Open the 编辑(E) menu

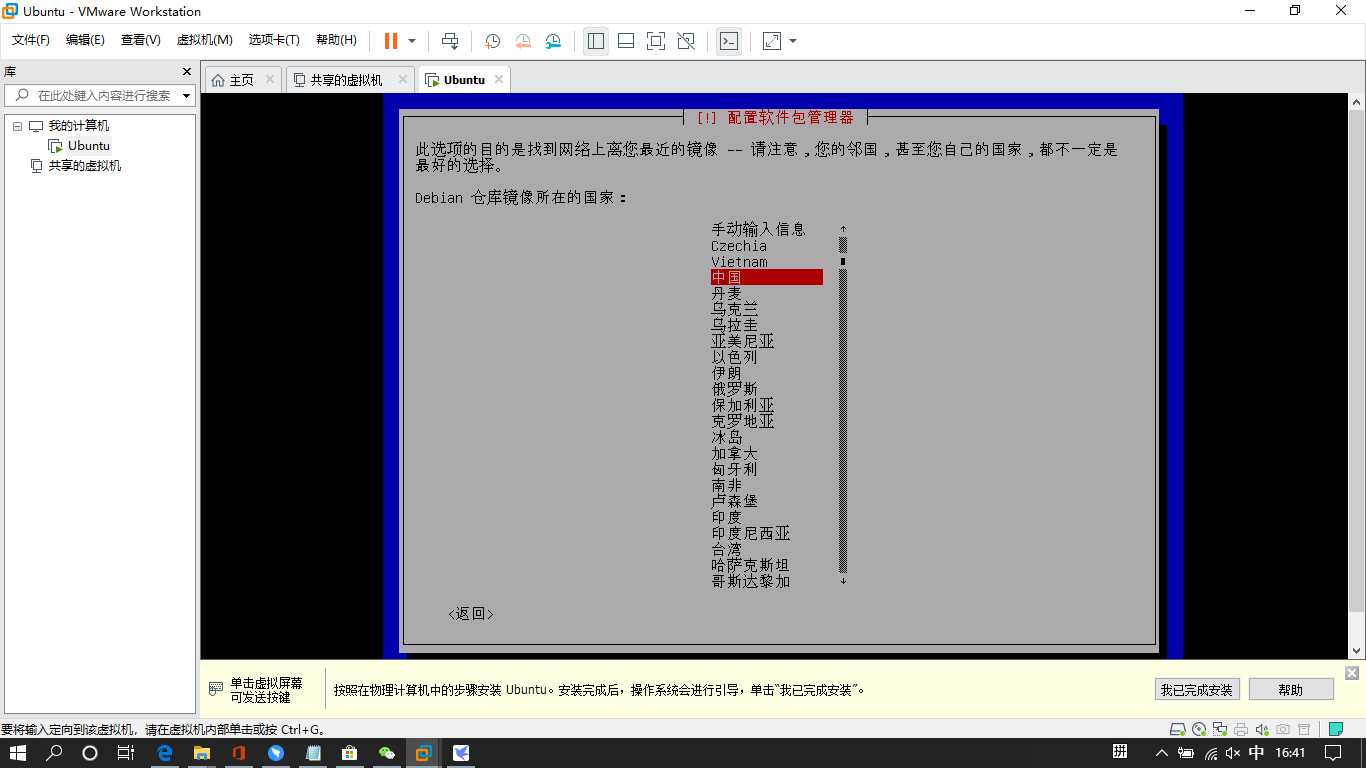[x=85, y=40]
